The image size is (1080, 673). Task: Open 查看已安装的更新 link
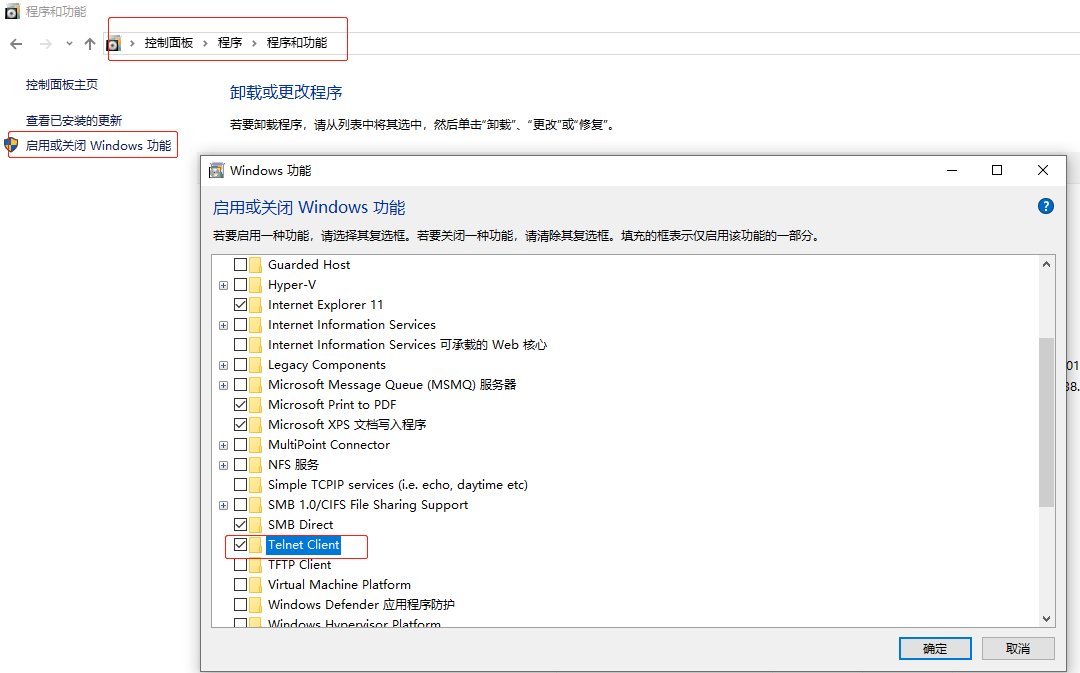[x=74, y=121]
